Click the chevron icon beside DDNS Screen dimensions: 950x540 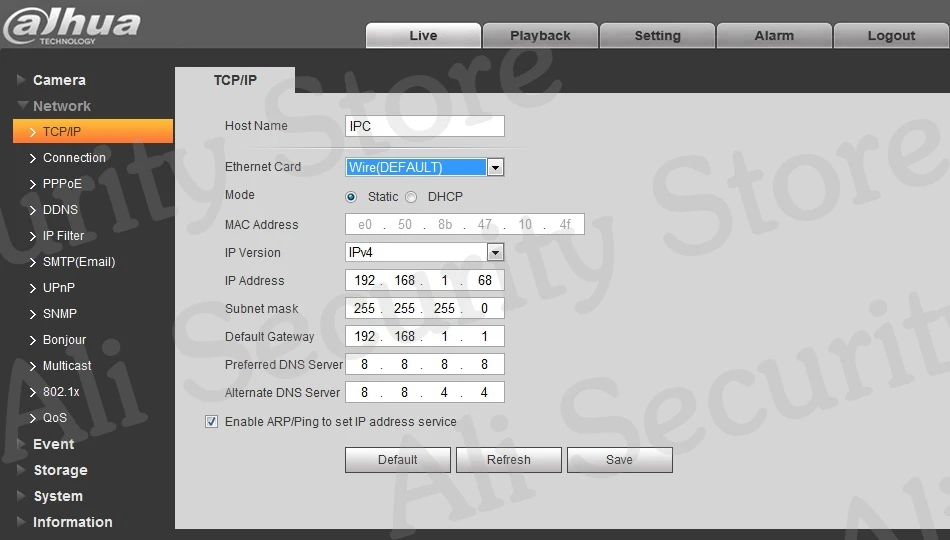point(33,210)
